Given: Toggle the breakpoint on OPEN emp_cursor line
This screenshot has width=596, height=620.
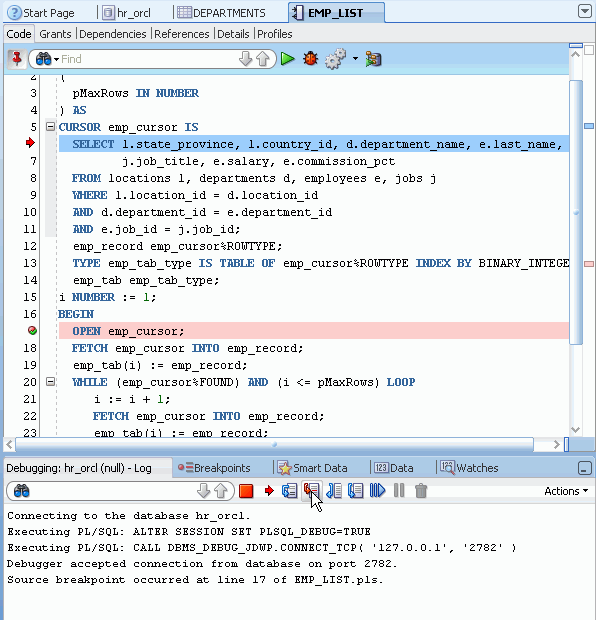Looking at the screenshot, I should 32,331.
